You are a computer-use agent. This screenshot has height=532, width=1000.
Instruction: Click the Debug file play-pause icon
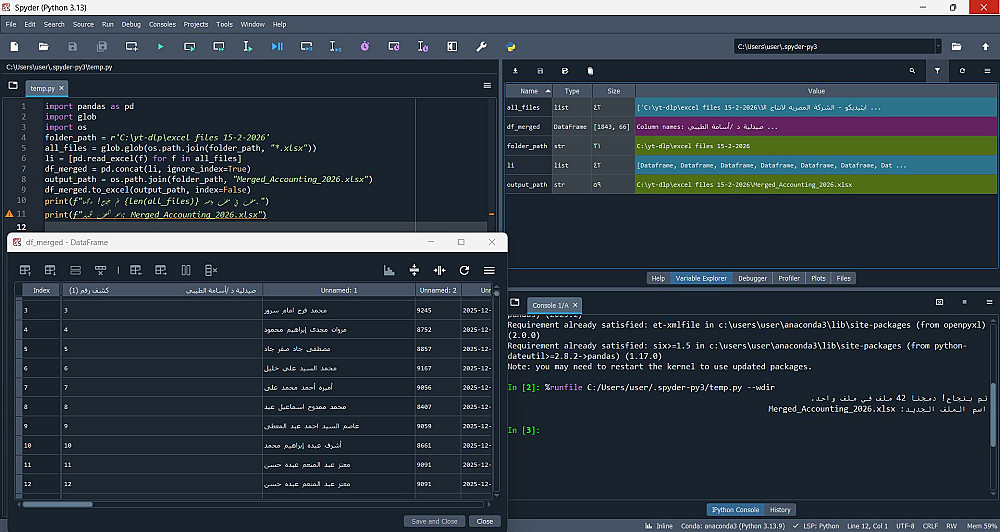(x=277, y=46)
